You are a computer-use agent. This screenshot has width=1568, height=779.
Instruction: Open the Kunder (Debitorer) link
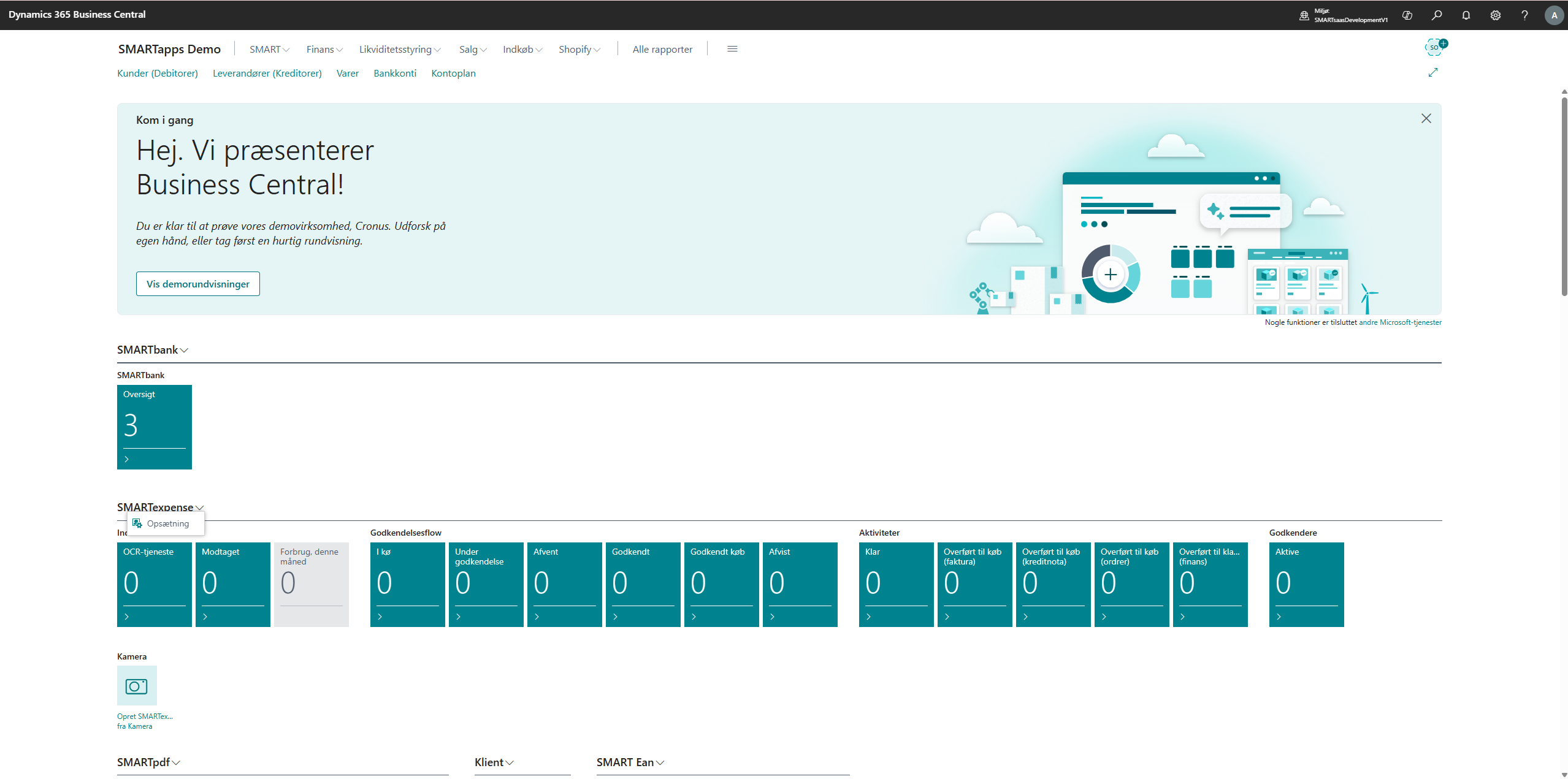[158, 73]
